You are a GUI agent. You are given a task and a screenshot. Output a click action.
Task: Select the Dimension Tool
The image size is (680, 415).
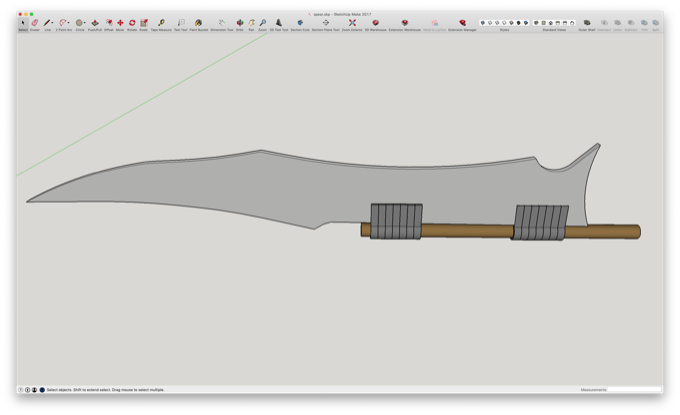pyautogui.click(x=222, y=23)
